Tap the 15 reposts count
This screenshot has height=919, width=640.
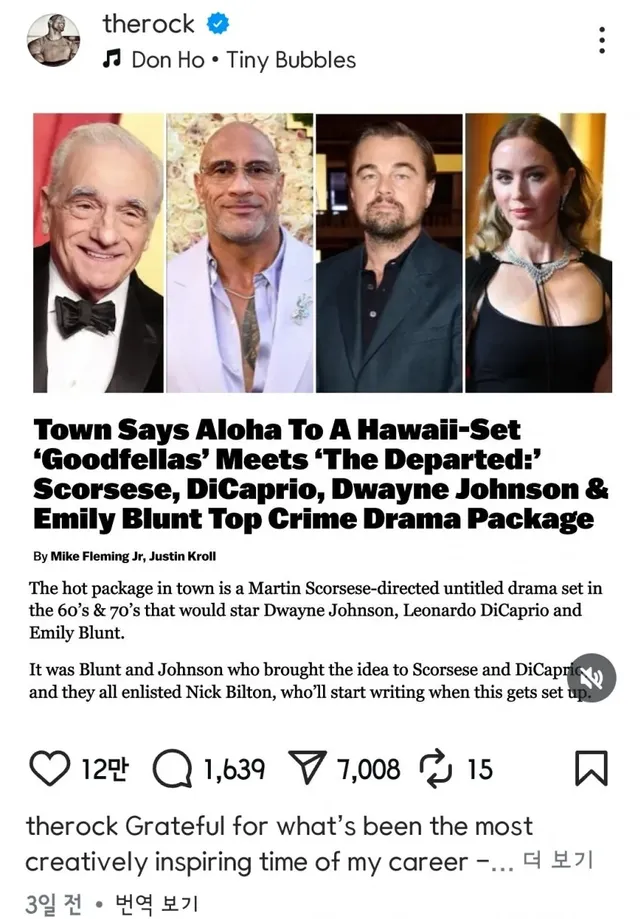tap(480, 770)
